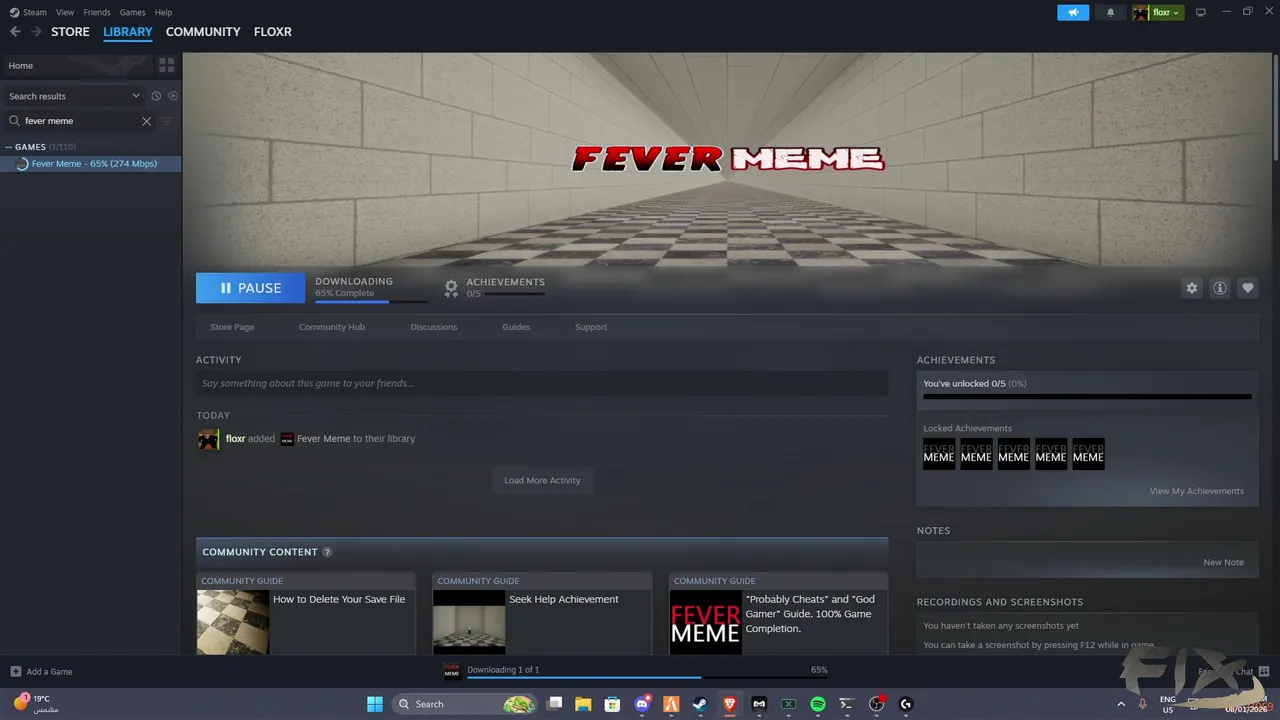The height and width of the screenshot is (720, 1280).
Task: Sort by recent activity clock icon
Action: (x=156, y=96)
